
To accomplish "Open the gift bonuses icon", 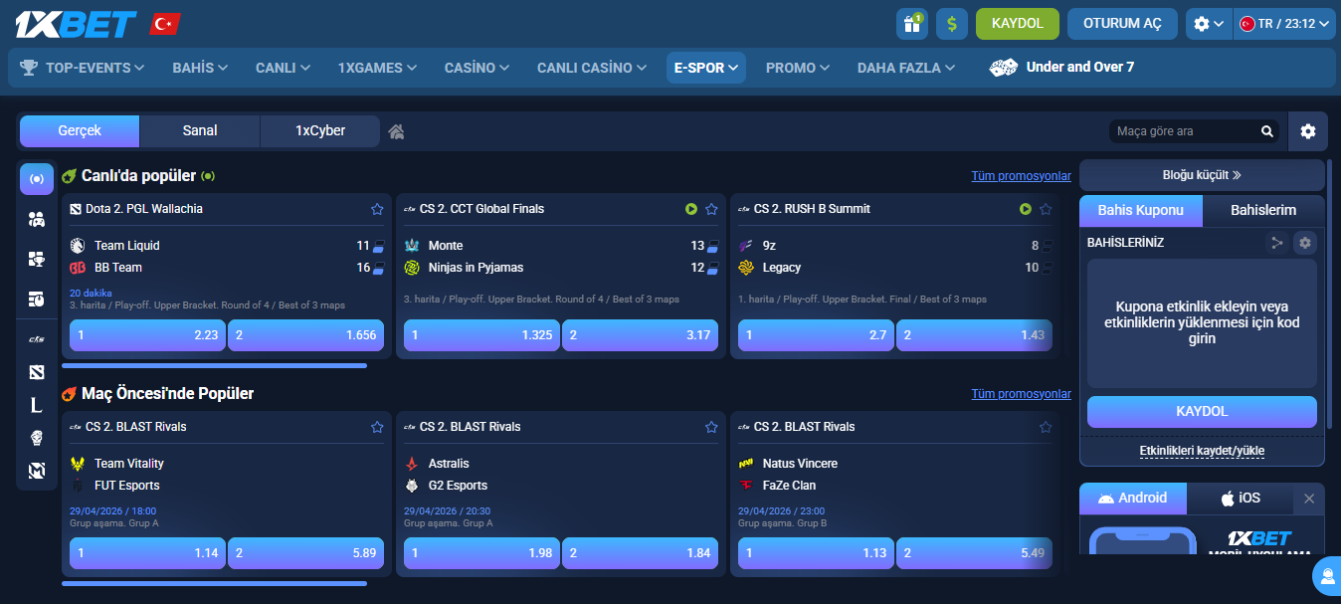I will click(x=912, y=24).
